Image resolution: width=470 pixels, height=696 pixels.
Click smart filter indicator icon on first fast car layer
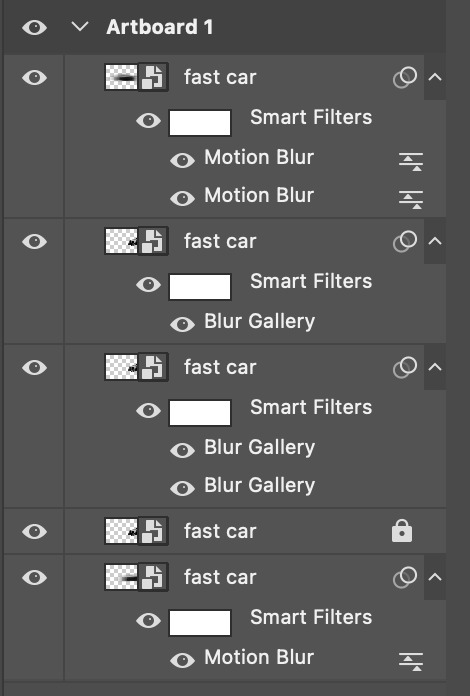tap(405, 78)
